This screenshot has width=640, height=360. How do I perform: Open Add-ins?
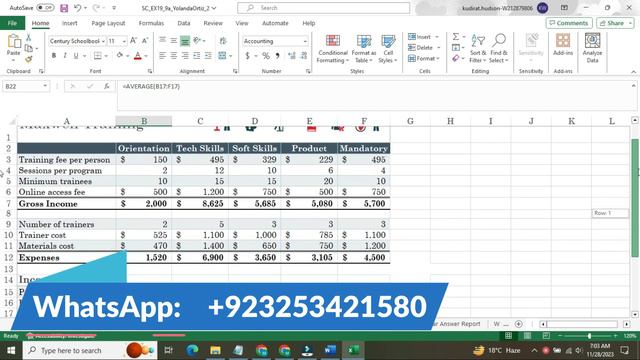(x=563, y=45)
